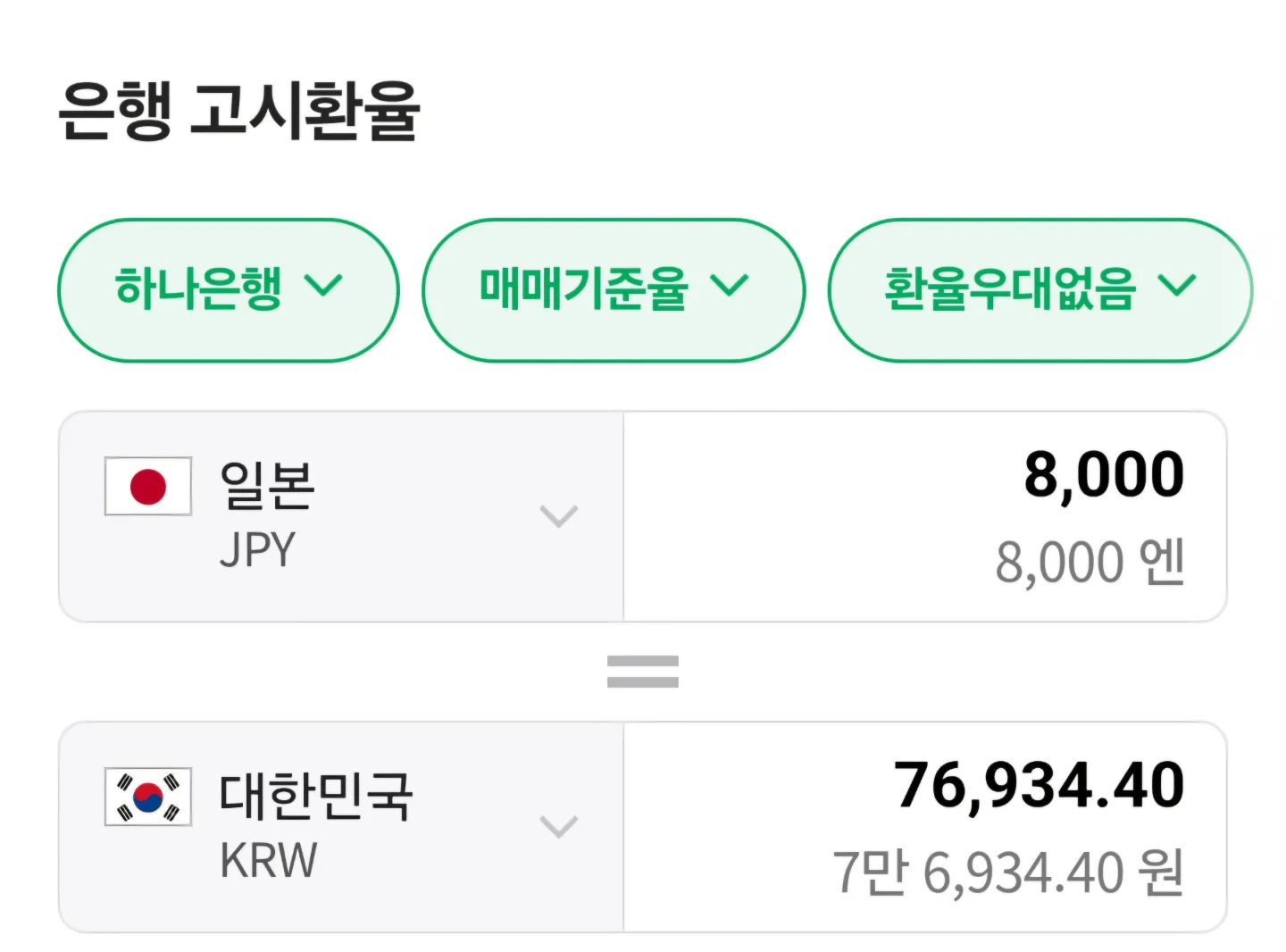Expand the 일본 JPY currency chevron
The width and height of the screenshot is (1286, 952).
pyautogui.click(x=559, y=516)
